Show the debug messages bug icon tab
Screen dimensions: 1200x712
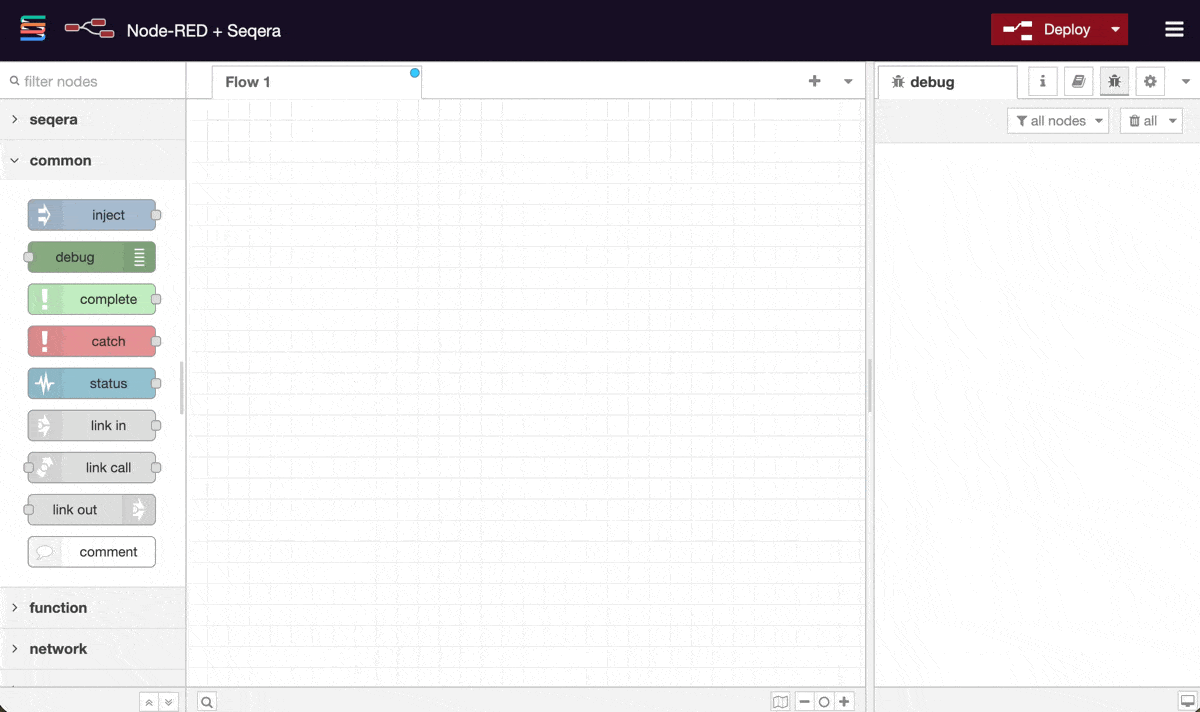coord(1114,82)
